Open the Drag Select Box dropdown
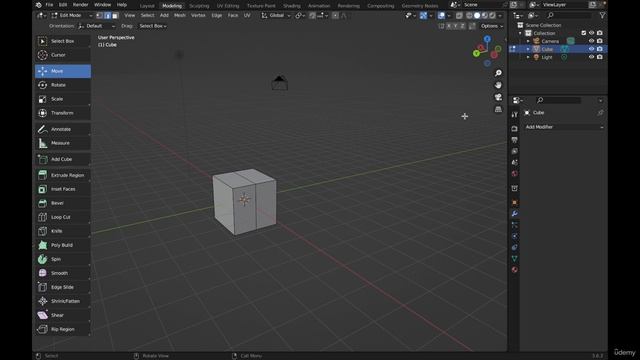 pyautogui.click(x=152, y=26)
